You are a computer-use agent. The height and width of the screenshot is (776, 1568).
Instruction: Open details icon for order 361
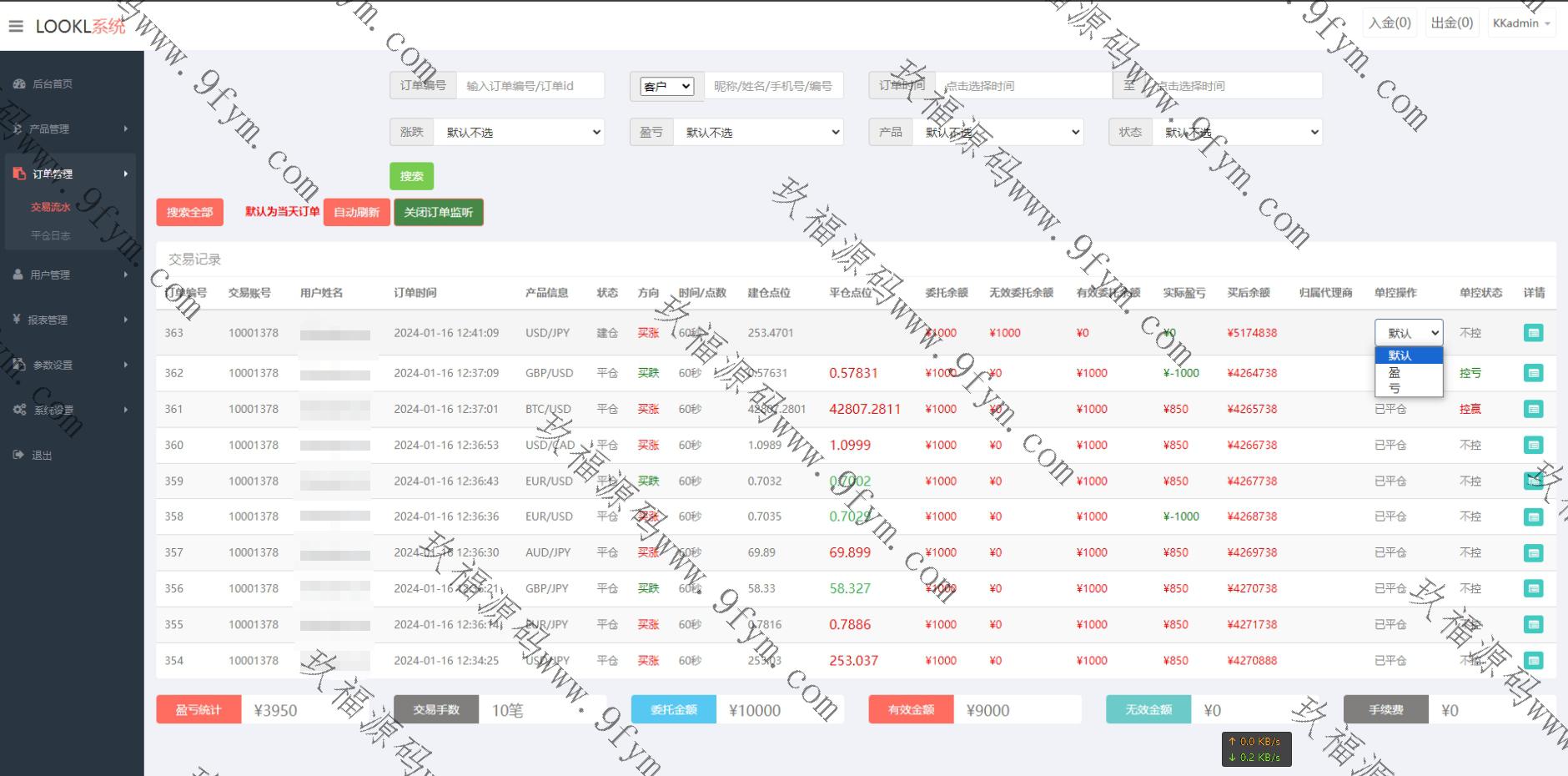[x=1533, y=409]
